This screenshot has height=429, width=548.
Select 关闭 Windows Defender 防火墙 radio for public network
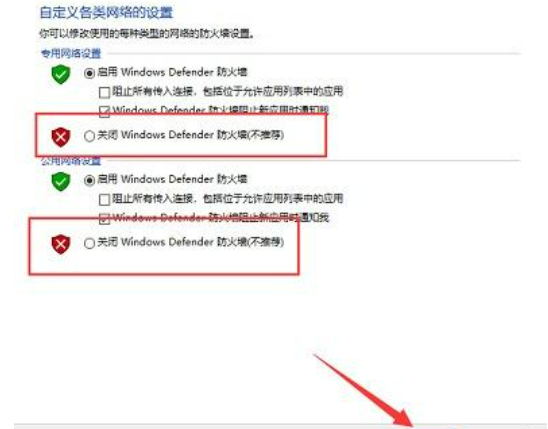click(89, 243)
